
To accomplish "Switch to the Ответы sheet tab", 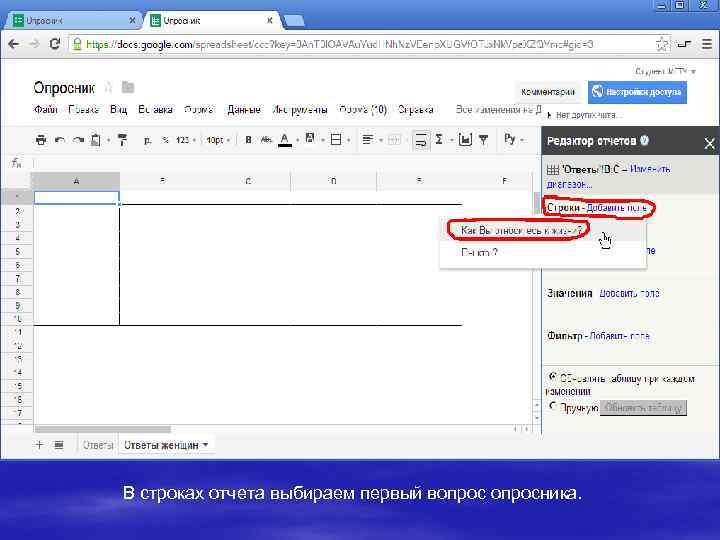I will pos(98,445).
